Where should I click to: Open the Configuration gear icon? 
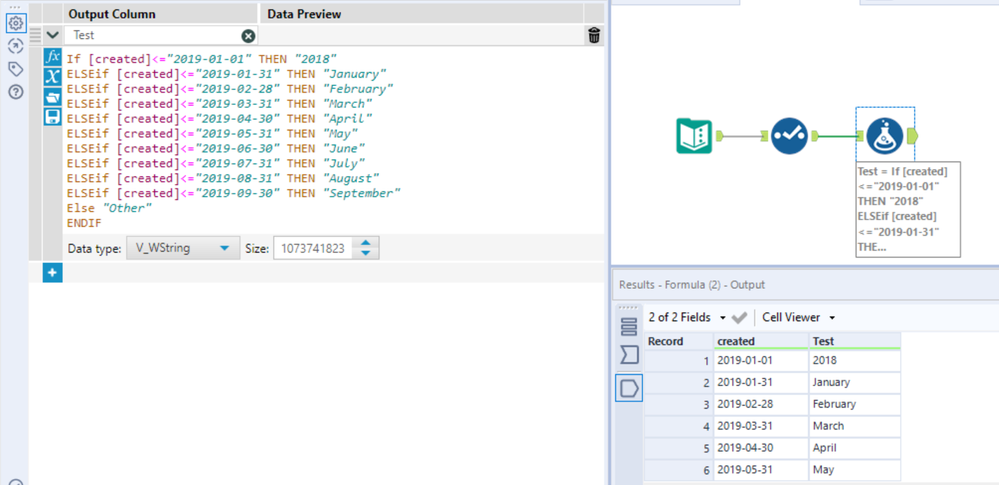point(16,24)
